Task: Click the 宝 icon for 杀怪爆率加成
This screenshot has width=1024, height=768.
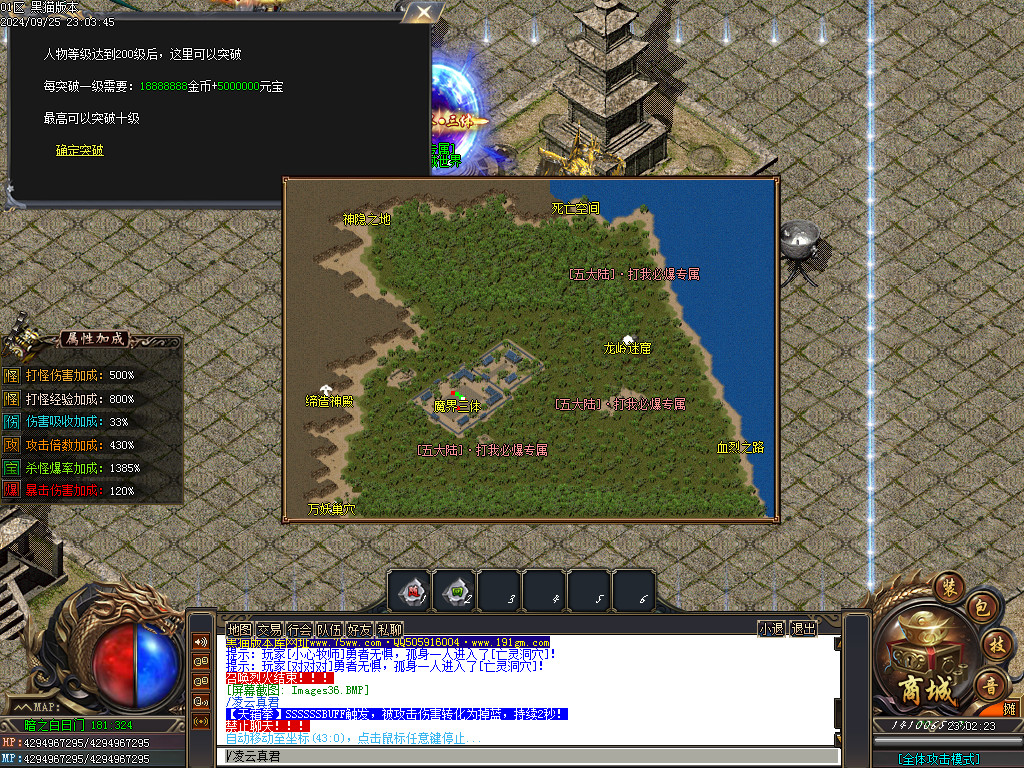Action: tap(12, 468)
